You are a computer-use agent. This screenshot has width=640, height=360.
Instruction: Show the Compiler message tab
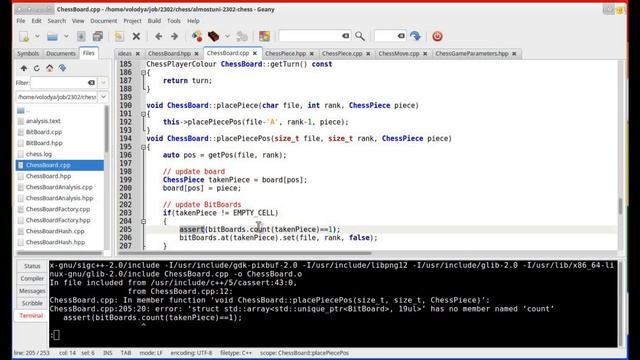coord(32,278)
